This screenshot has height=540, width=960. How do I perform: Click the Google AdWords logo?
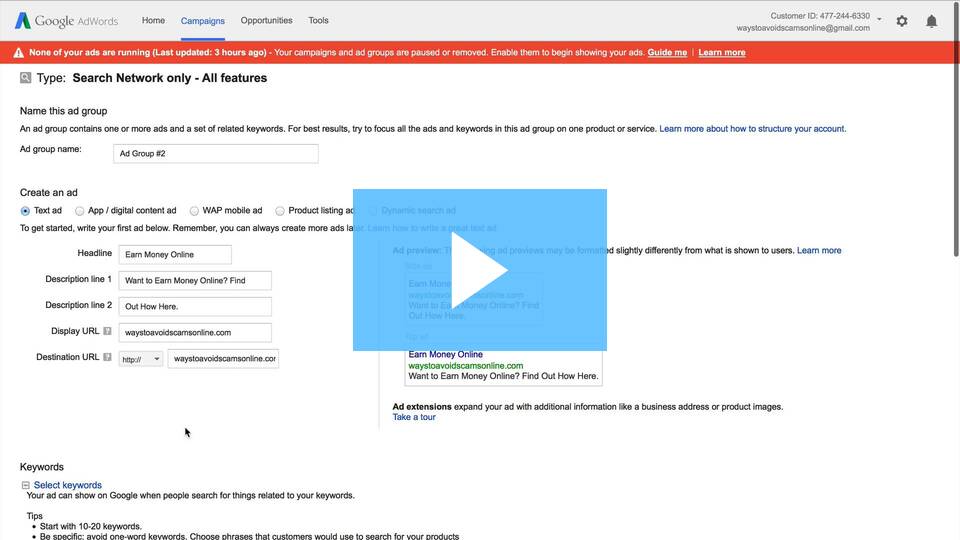click(66, 21)
